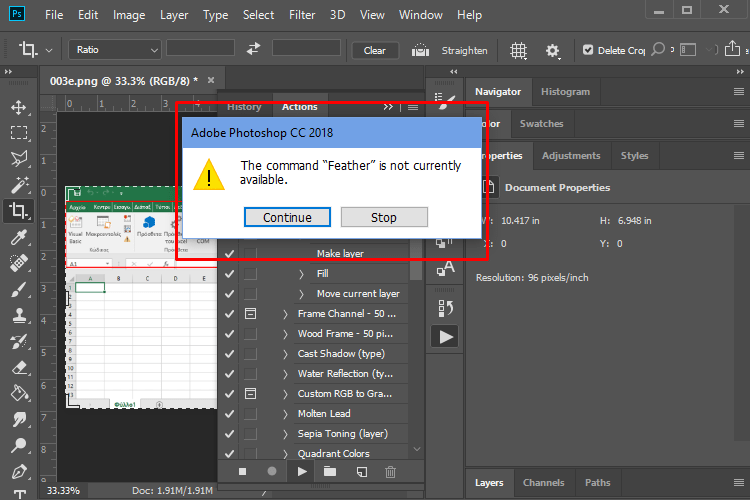The height and width of the screenshot is (500, 750).
Task: Toggle Cast Shadow action checkmark
Action: [x=230, y=354]
